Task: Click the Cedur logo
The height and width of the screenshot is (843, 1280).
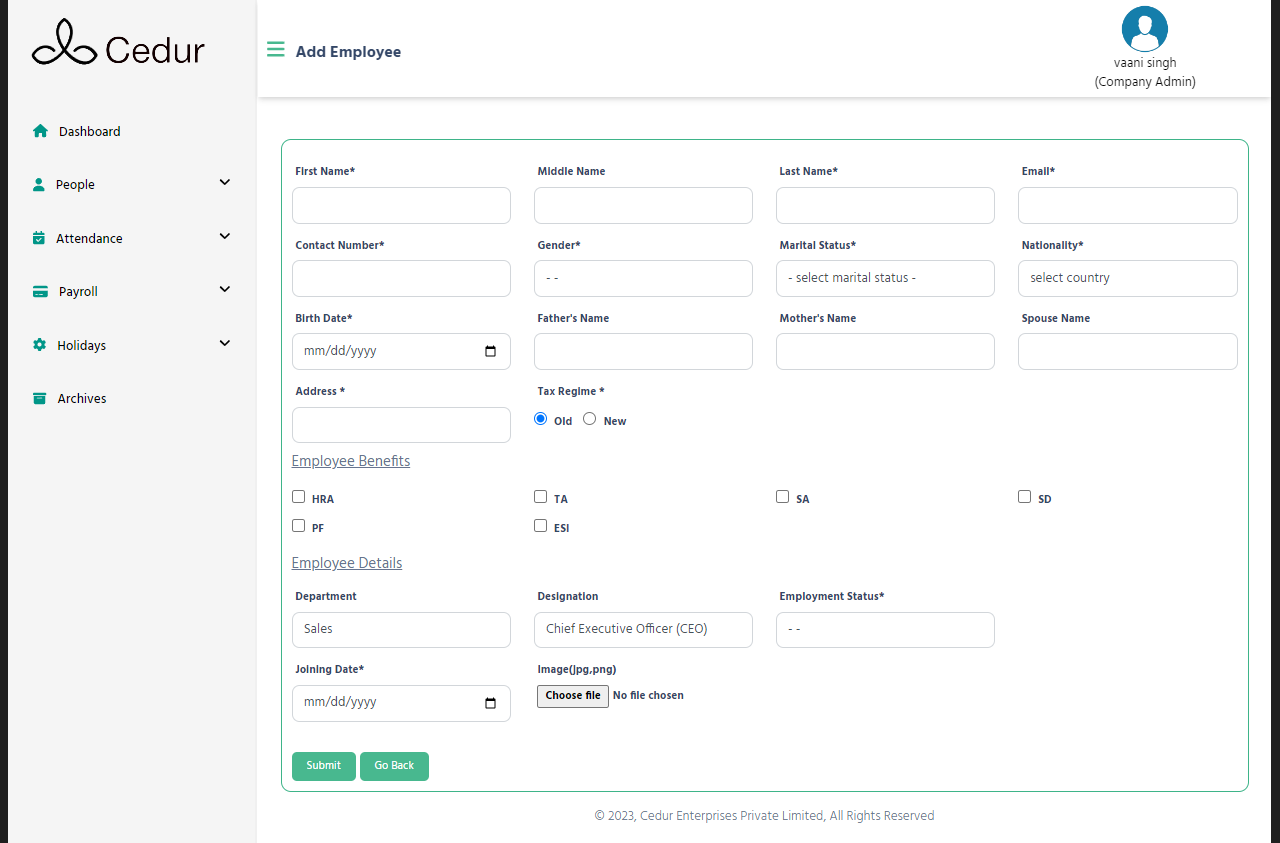Action: click(x=118, y=44)
